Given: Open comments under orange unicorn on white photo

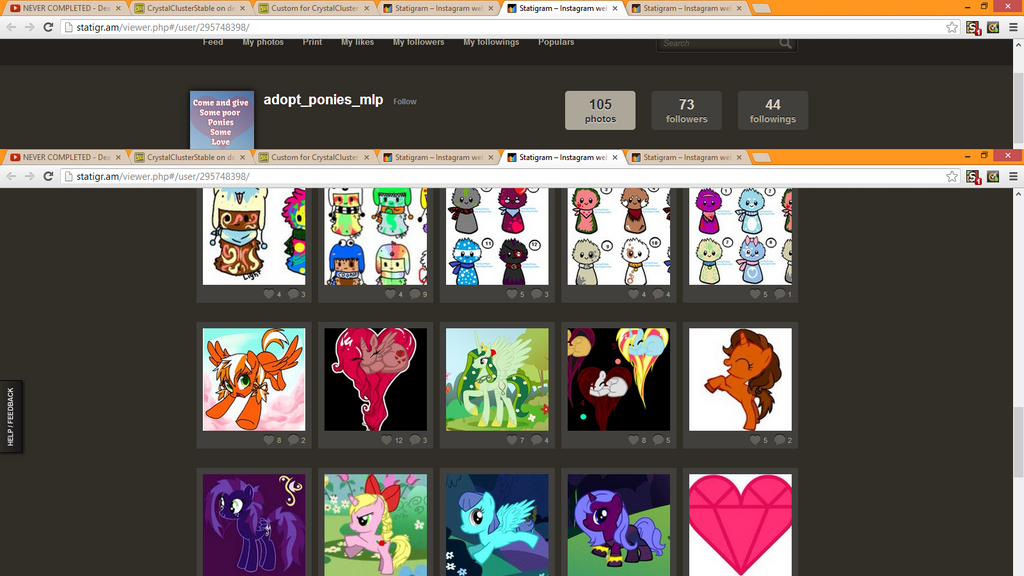Looking at the screenshot, I should click(780, 440).
